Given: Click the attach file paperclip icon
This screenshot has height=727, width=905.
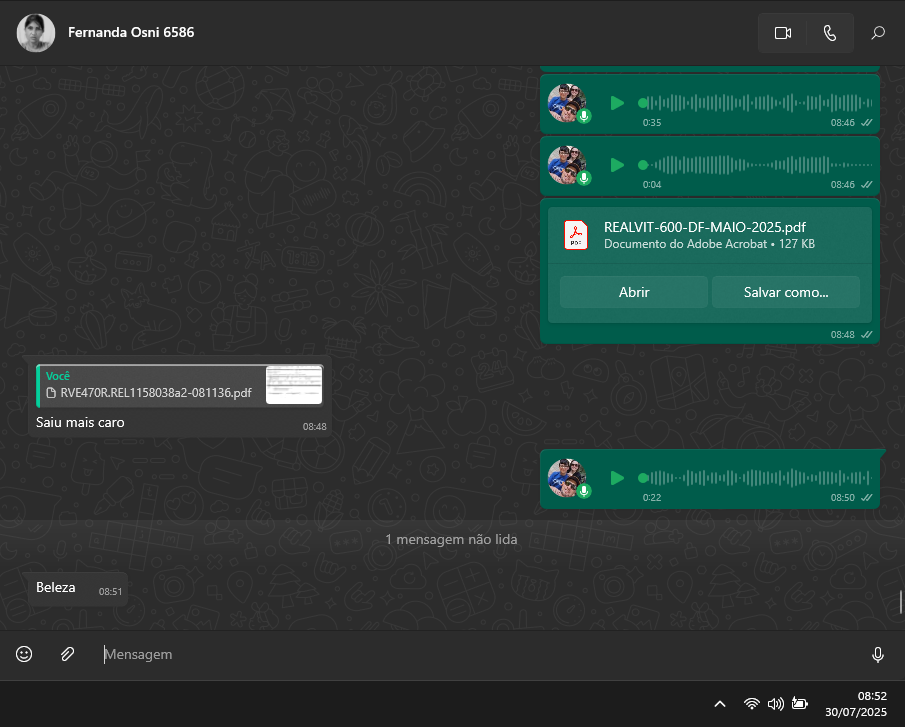Looking at the screenshot, I should point(67,654).
